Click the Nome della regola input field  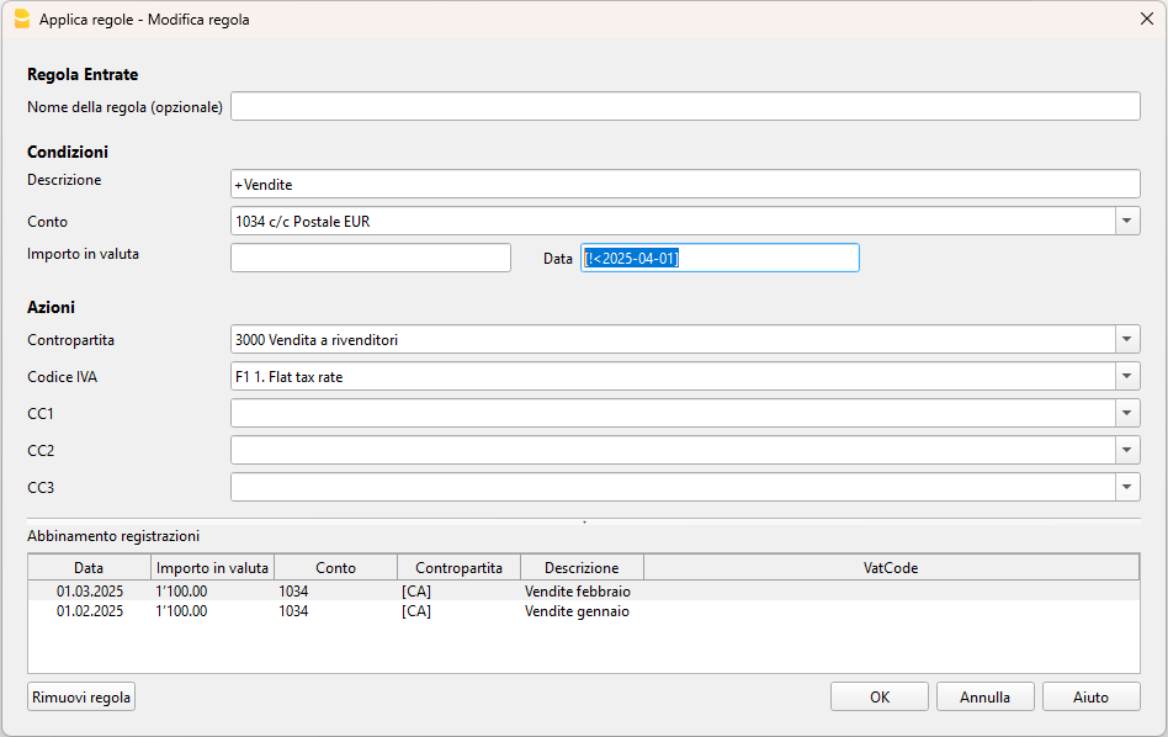(684, 106)
